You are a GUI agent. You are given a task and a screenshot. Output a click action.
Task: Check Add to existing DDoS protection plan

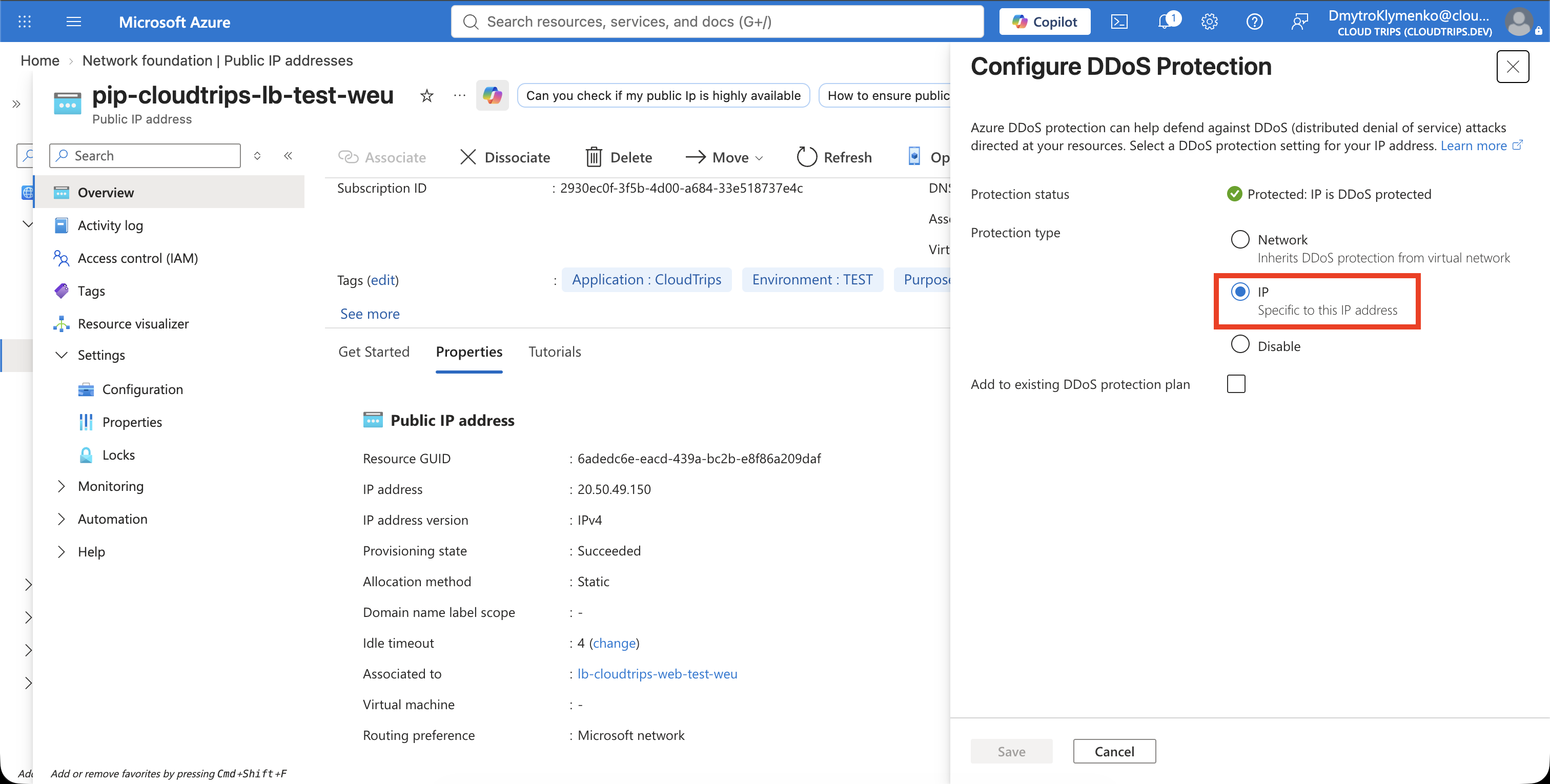tap(1236, 383)
